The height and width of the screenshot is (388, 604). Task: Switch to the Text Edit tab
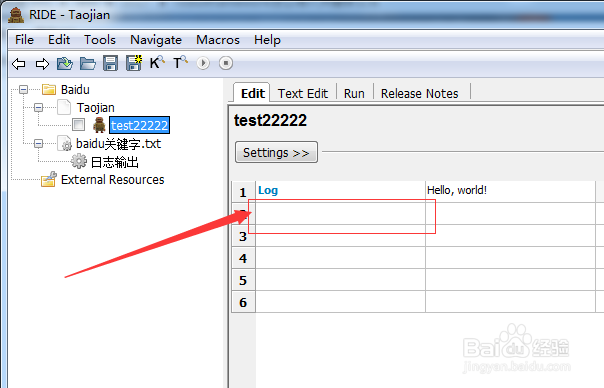303,94
